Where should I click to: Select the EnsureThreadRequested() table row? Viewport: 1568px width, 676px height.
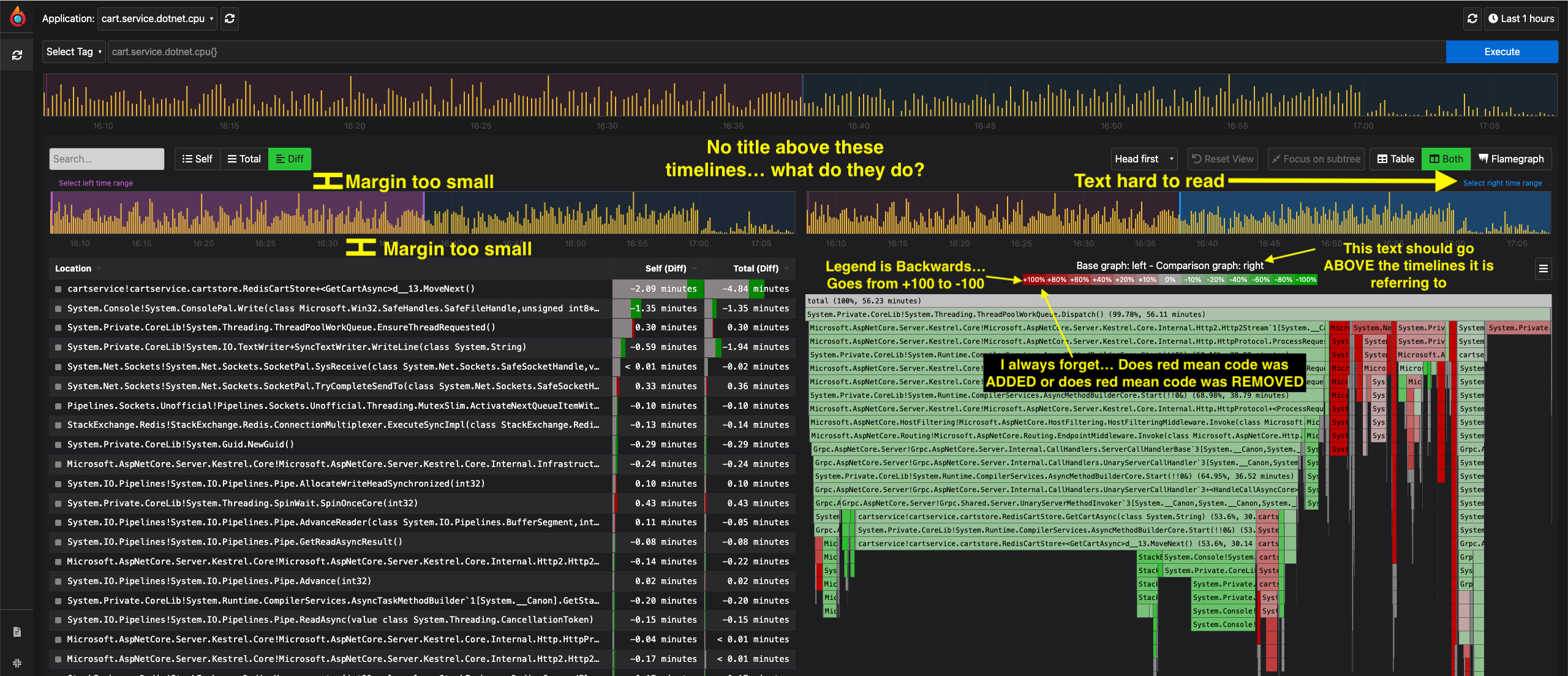tap(422, 328)
